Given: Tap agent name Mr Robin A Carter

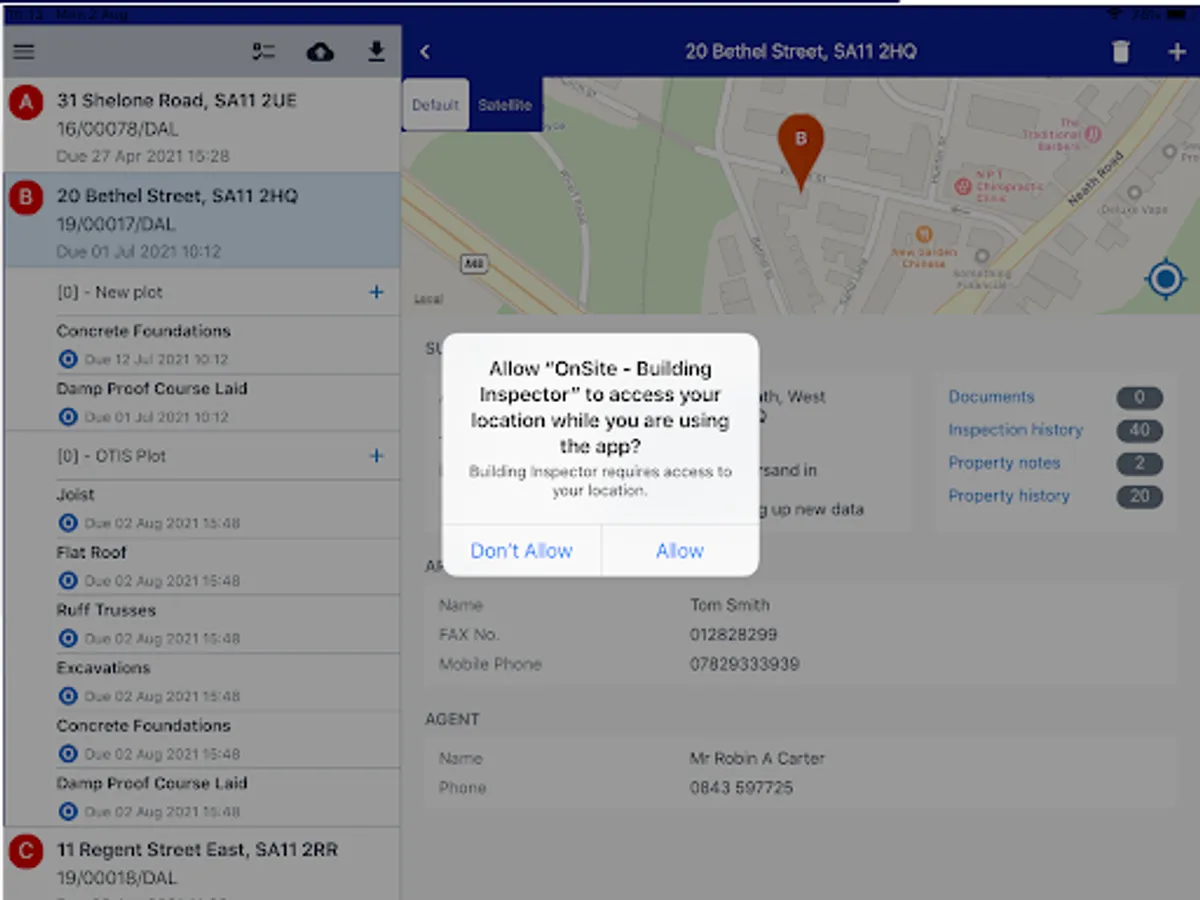Looking at the screenshot, I should pyautogui.click(x=757, y=758).
